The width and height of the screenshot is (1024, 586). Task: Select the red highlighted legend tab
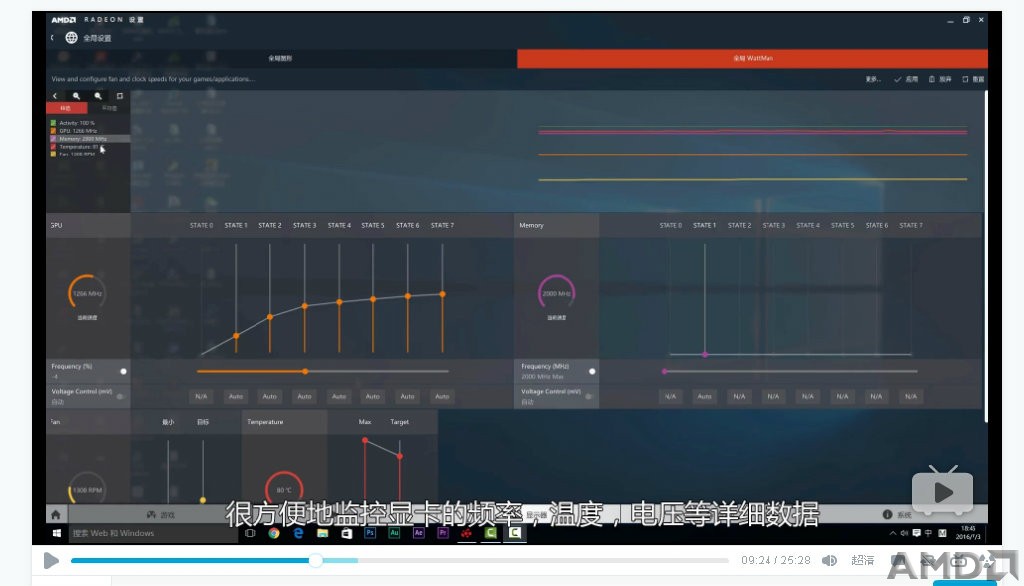(x=66, y=108)
